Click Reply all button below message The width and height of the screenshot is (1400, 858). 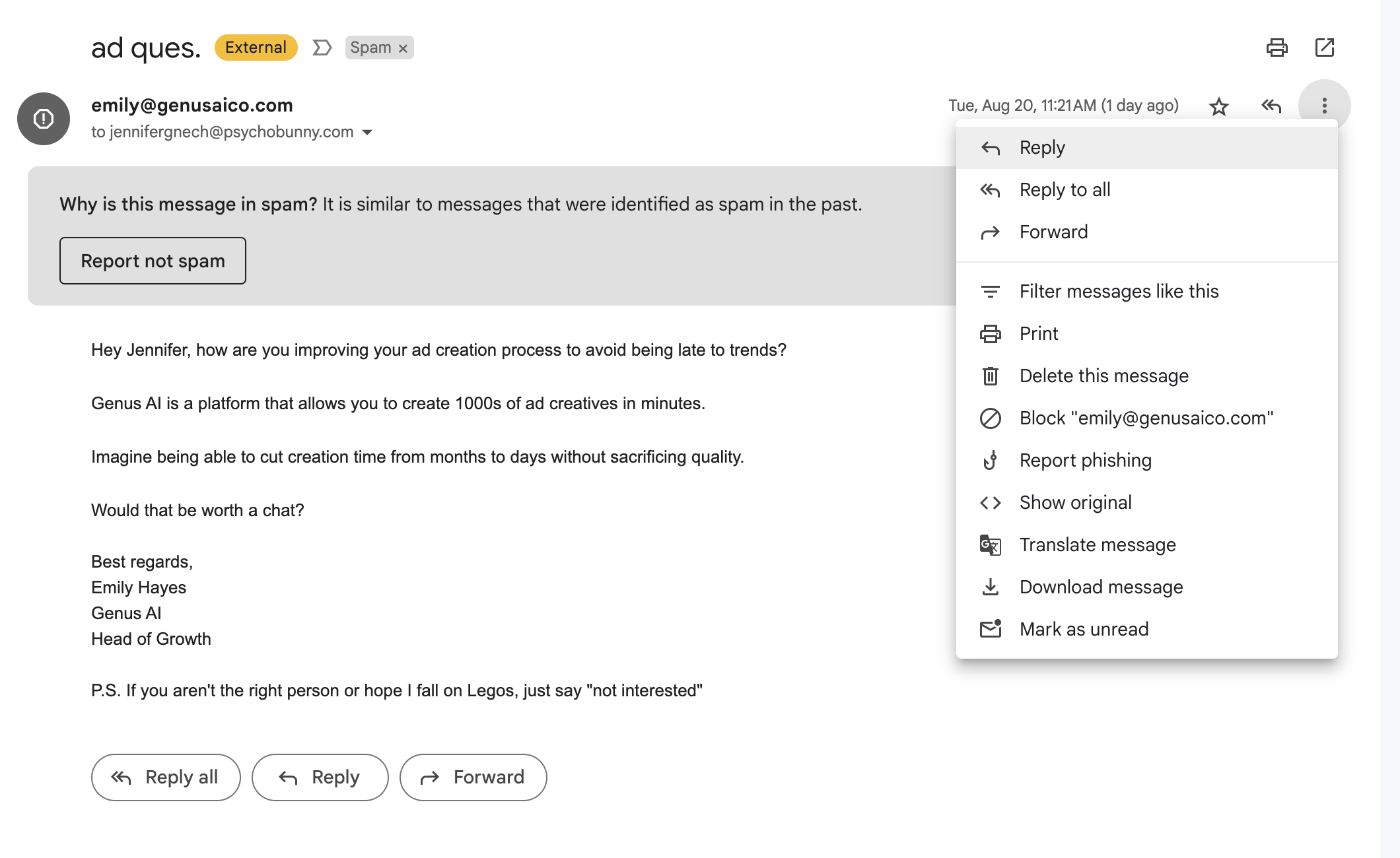[166, 777]
